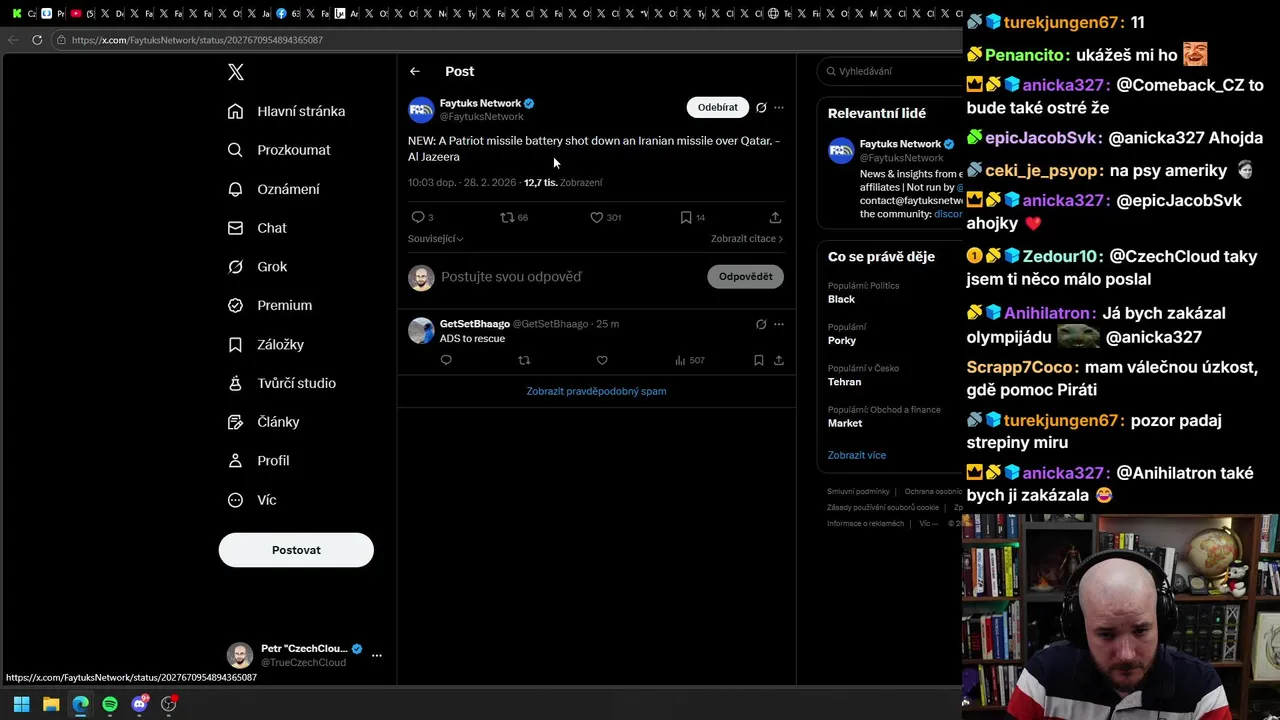Viewport: 1280px width, 720px height.
Task: Open account menu dots beside Petr CzechCloud
Action: coord(377,655)
